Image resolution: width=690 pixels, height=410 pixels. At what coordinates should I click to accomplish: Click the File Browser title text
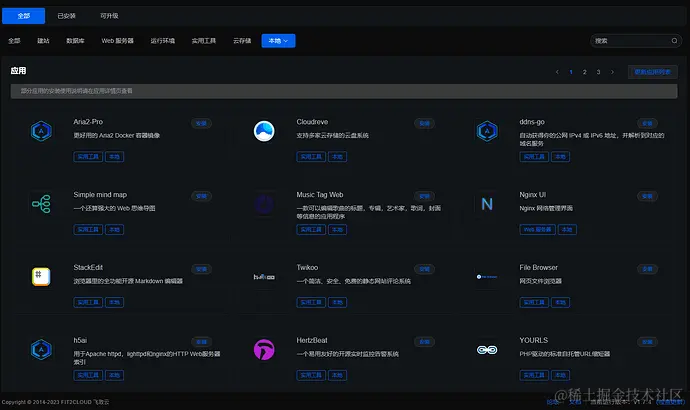(x=538, y=267)
